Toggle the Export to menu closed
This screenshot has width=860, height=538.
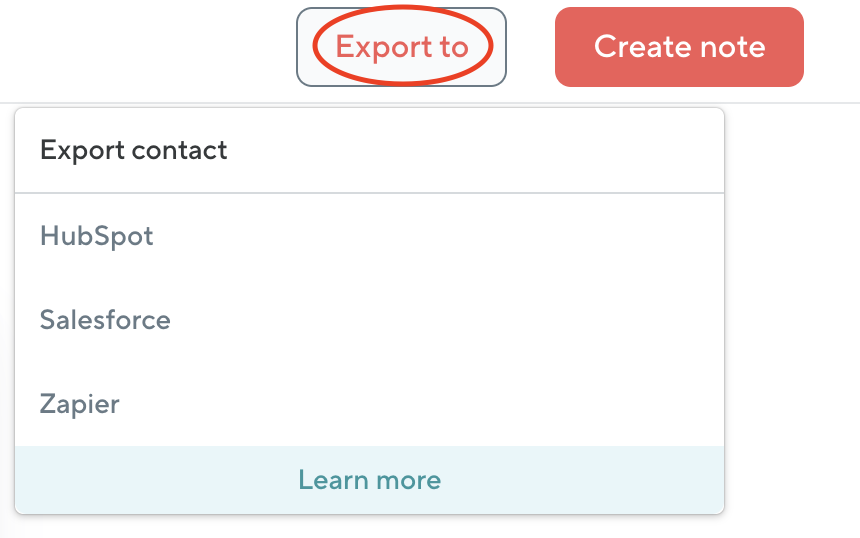(x=401, y=47)
